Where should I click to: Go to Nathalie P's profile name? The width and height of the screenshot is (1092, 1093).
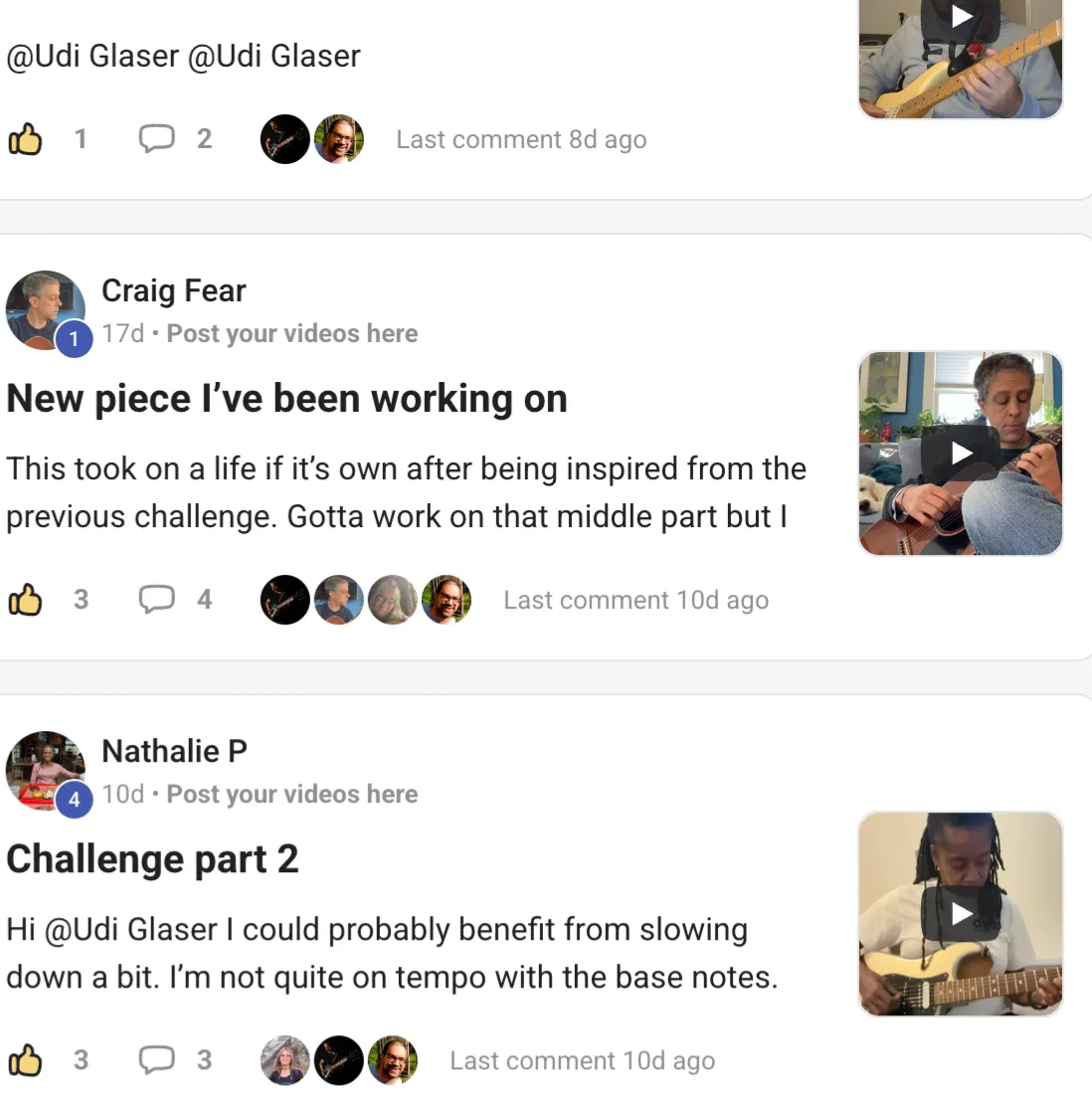point(174,751)
